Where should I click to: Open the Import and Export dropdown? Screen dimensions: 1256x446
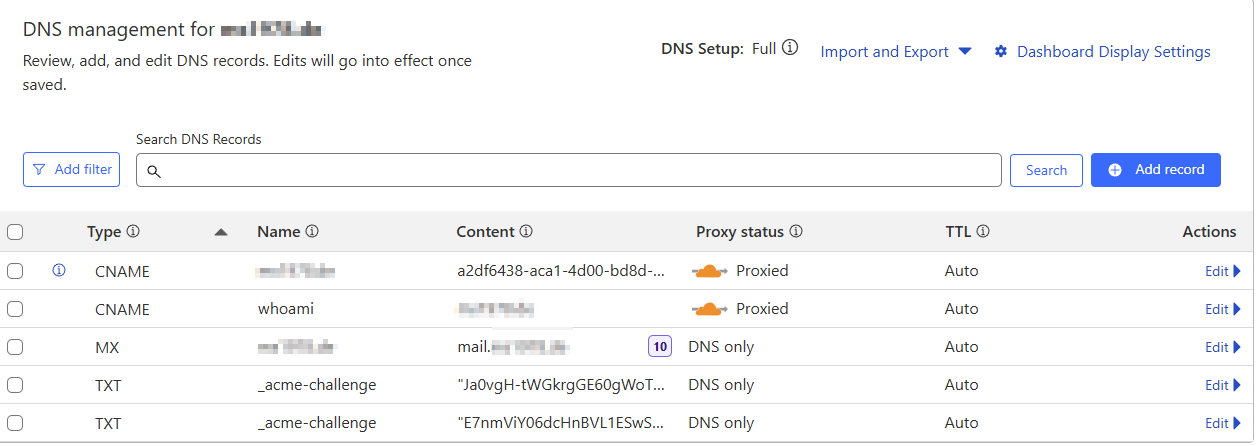click(895, 52)
